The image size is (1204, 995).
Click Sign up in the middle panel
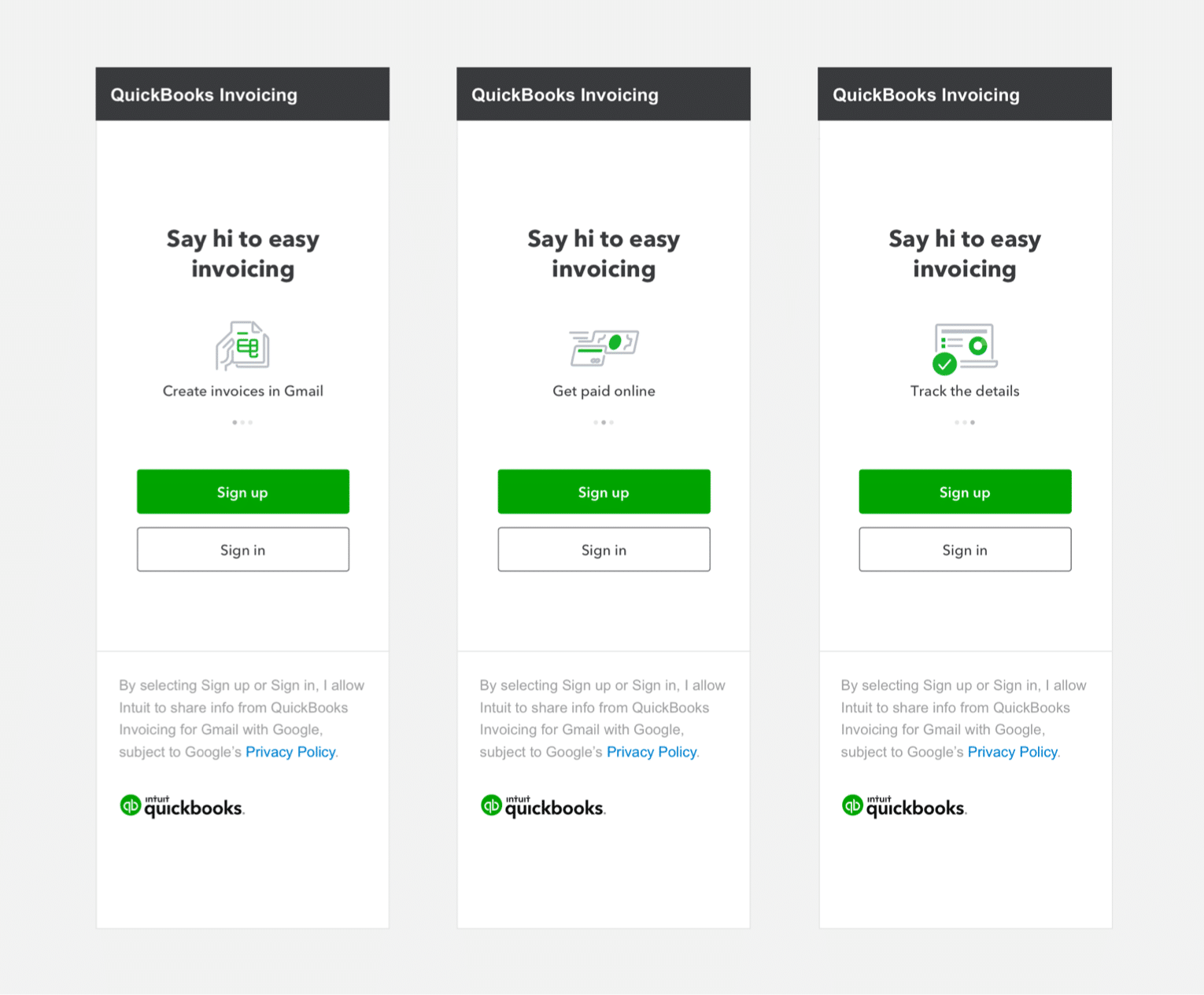tap(604, 492)
